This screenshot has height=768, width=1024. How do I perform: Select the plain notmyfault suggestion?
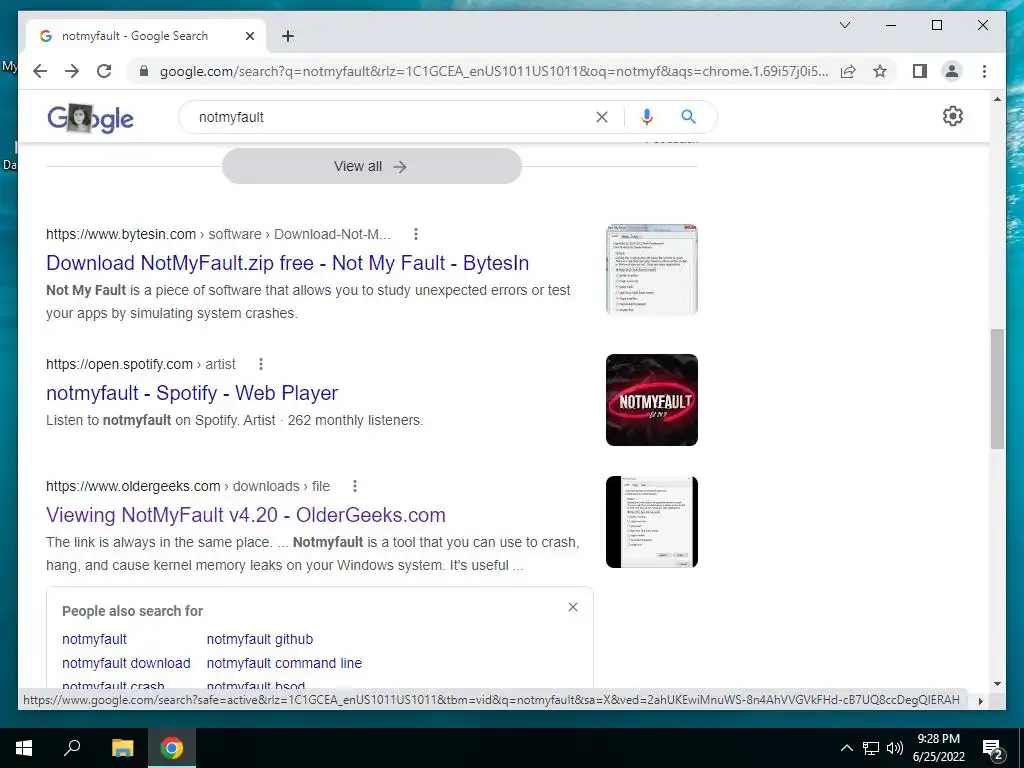(94, 639)
